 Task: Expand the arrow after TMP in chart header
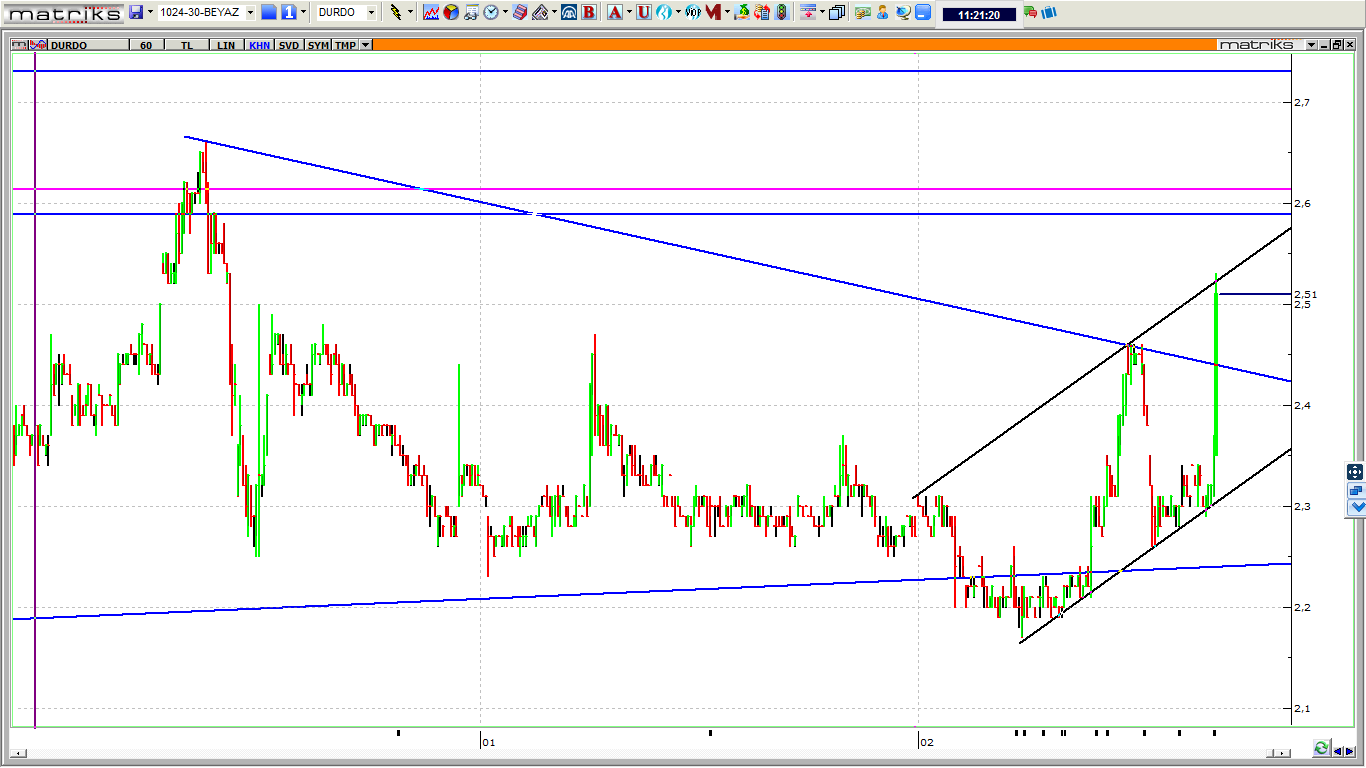tap(366, 45)
